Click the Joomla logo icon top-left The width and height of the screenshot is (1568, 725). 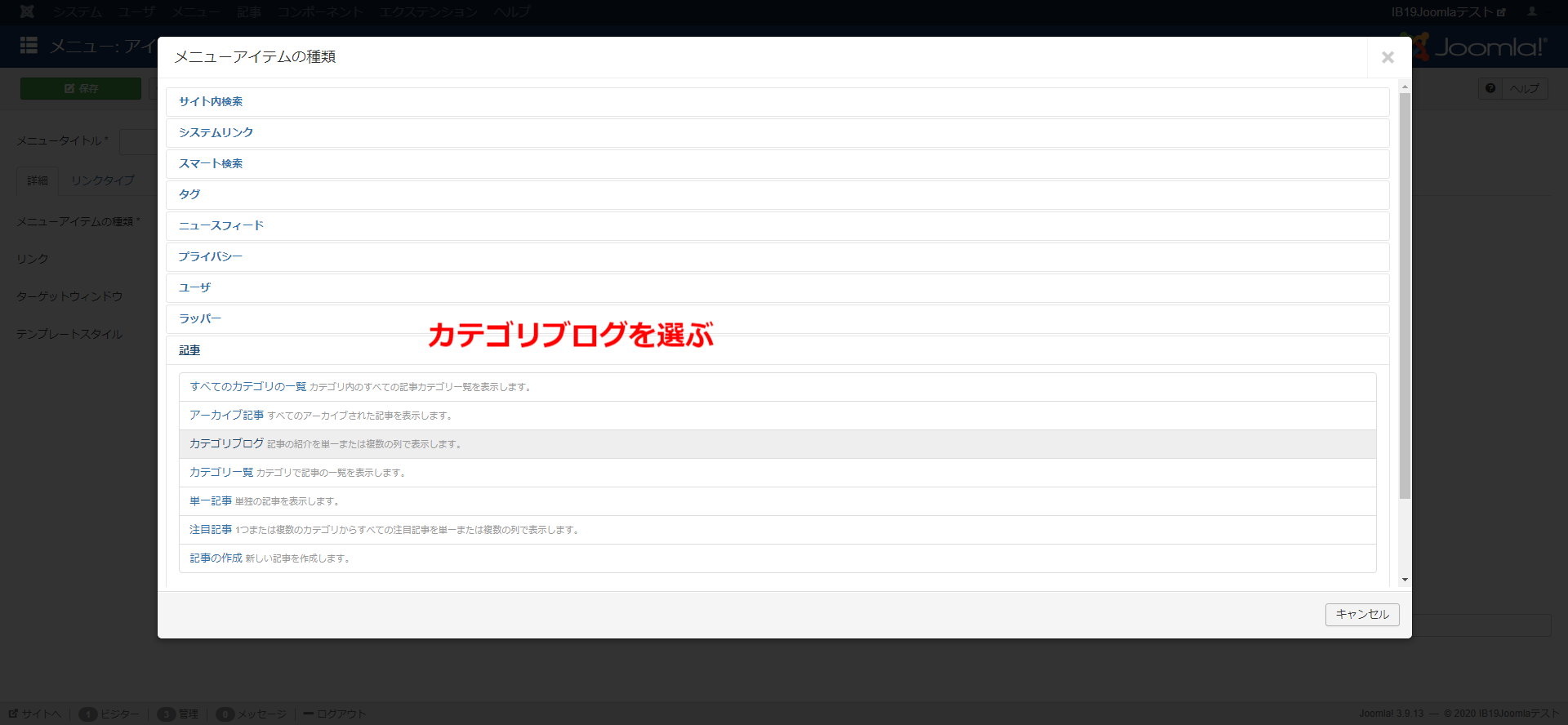pos(27,11)
